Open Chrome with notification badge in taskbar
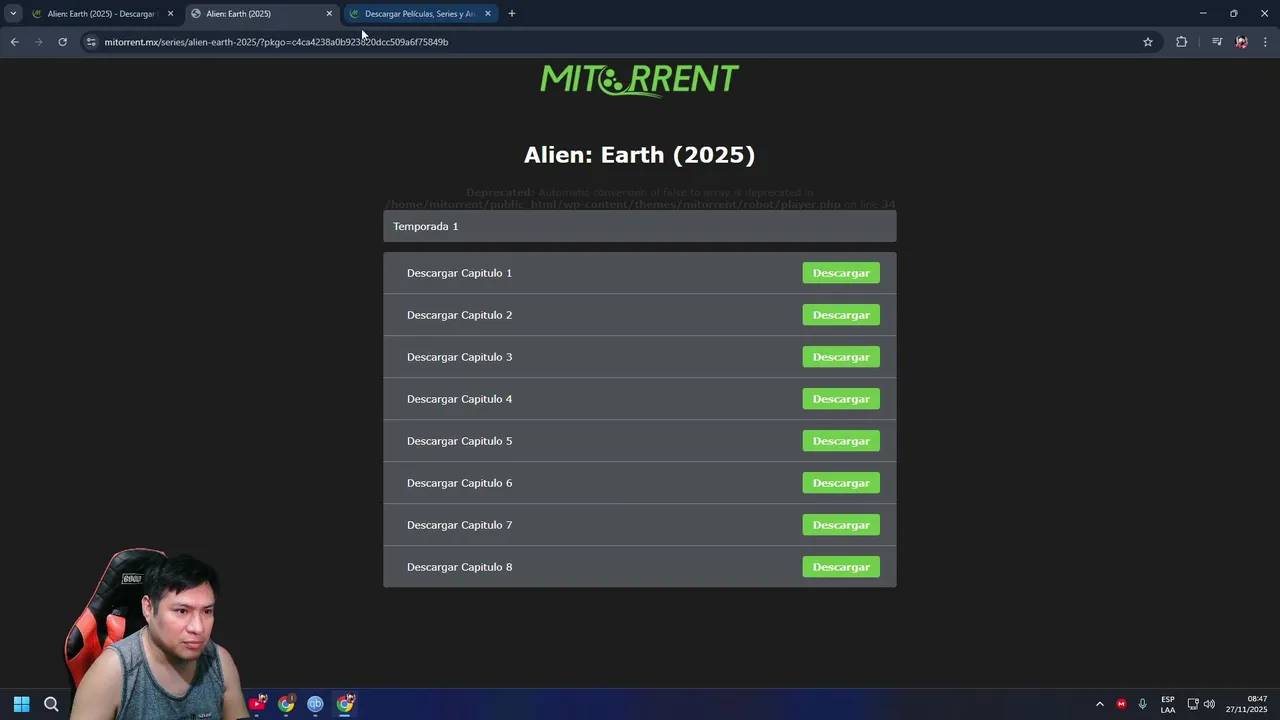Image resolution: width=1280 pixels, height=720 pixels. (286, 704)
